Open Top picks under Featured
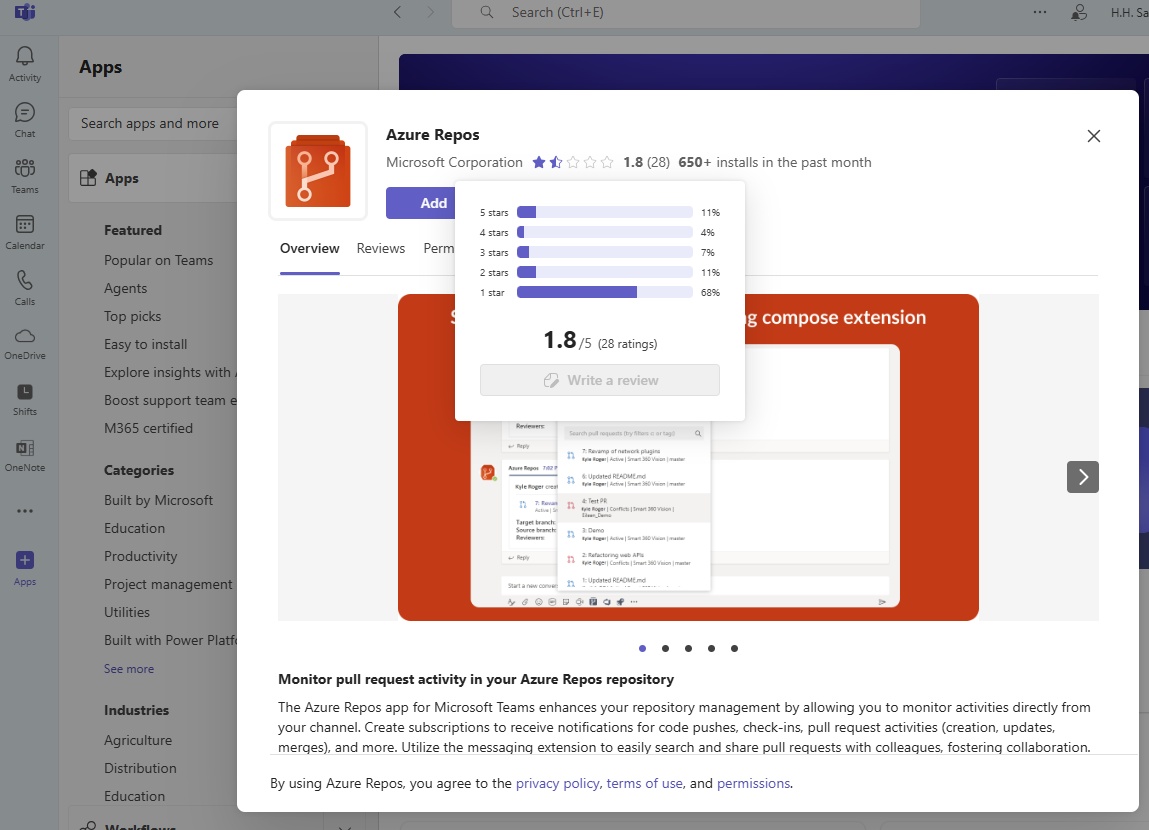This screenshot has height=830, width=1149. (x=133, y=316)
